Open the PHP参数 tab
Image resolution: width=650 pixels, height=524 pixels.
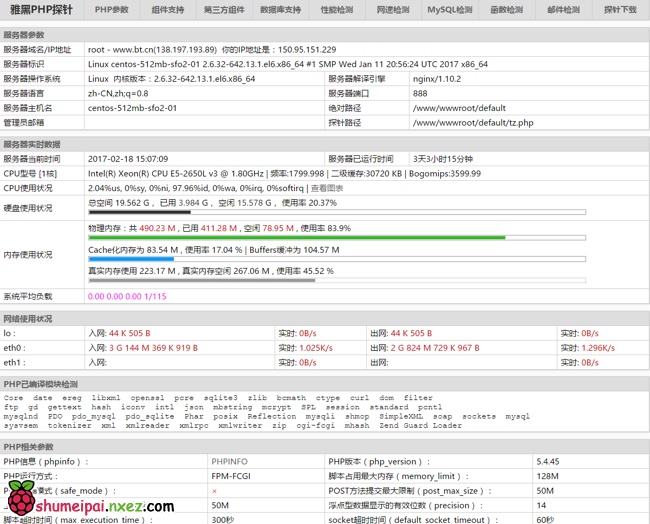pyautogui.click(x=112, y=10)
